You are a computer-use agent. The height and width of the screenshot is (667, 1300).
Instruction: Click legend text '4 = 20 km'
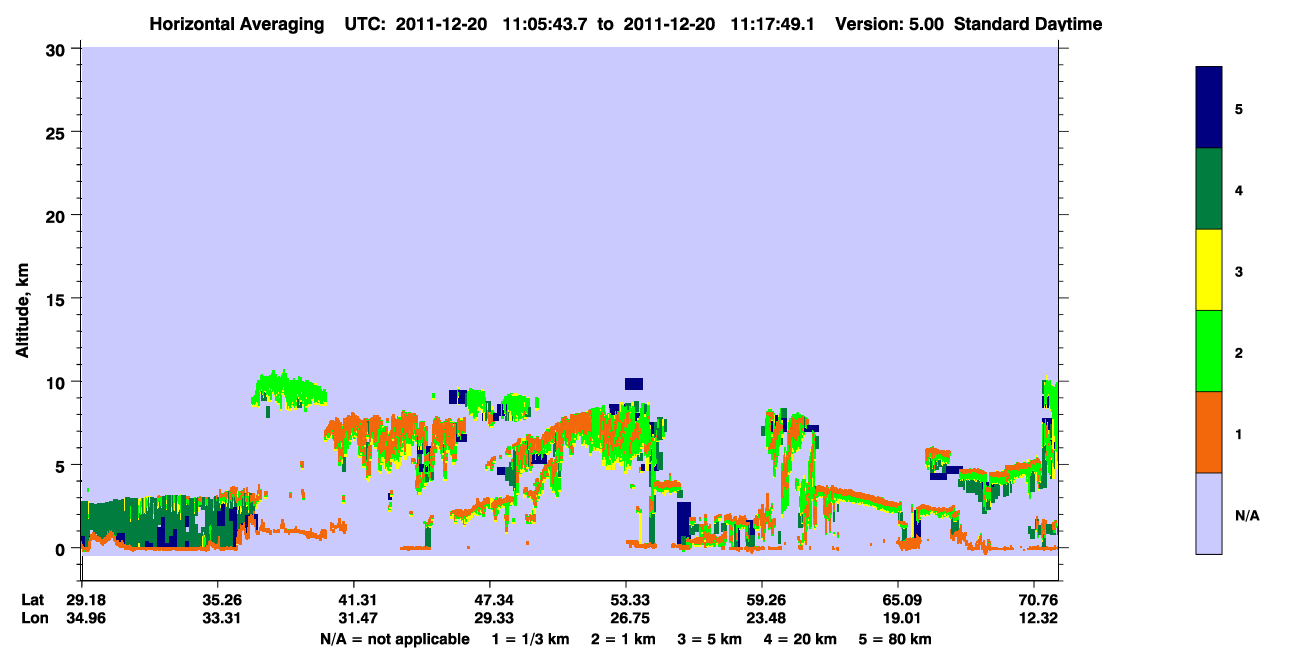click(x=801, y=639)
